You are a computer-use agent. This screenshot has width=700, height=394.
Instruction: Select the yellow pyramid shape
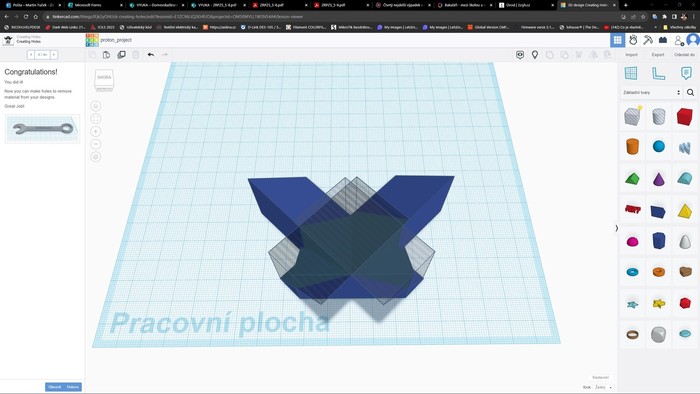pos(684,211)
